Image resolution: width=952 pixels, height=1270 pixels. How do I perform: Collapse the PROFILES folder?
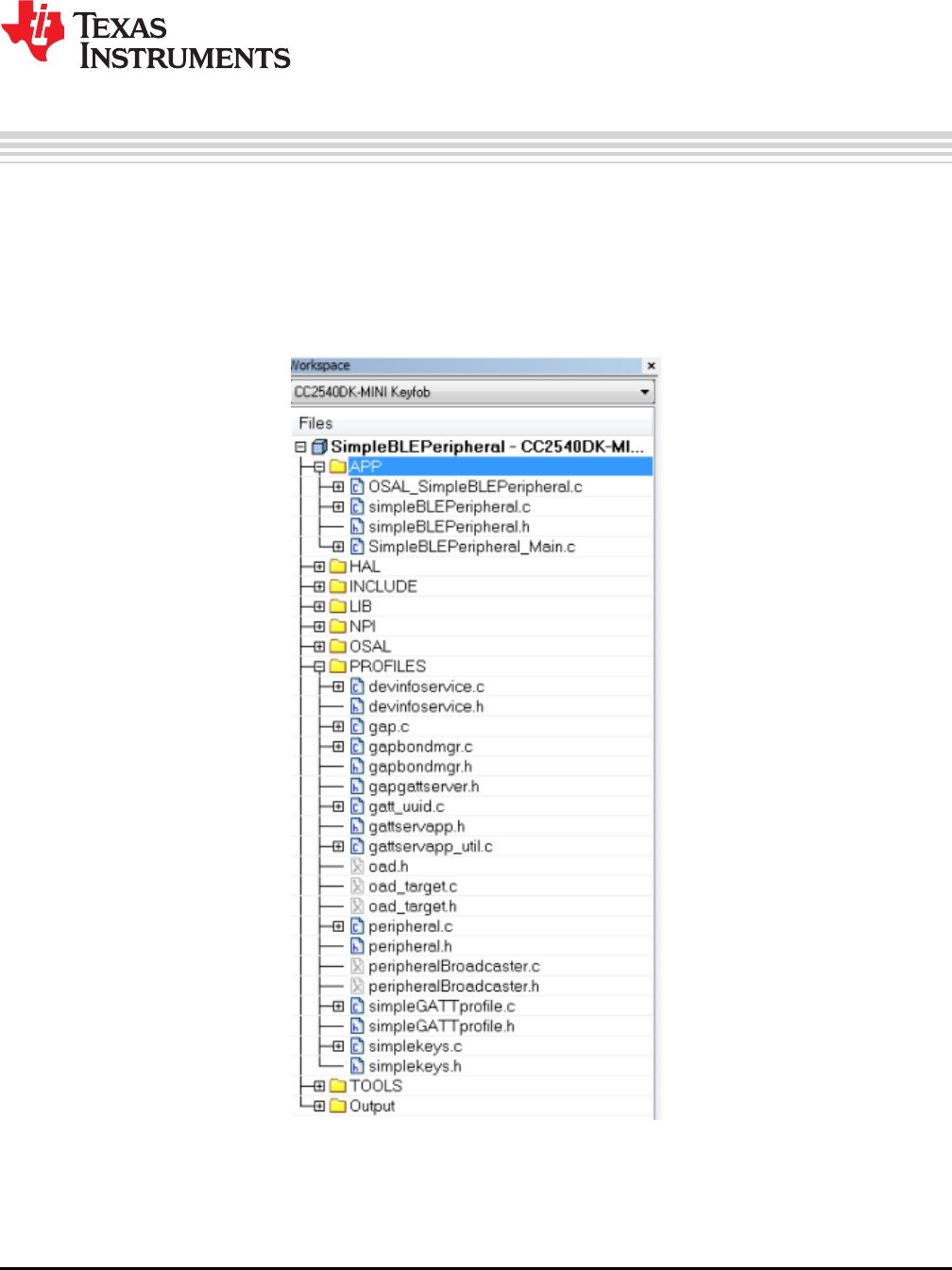point(319,667)
